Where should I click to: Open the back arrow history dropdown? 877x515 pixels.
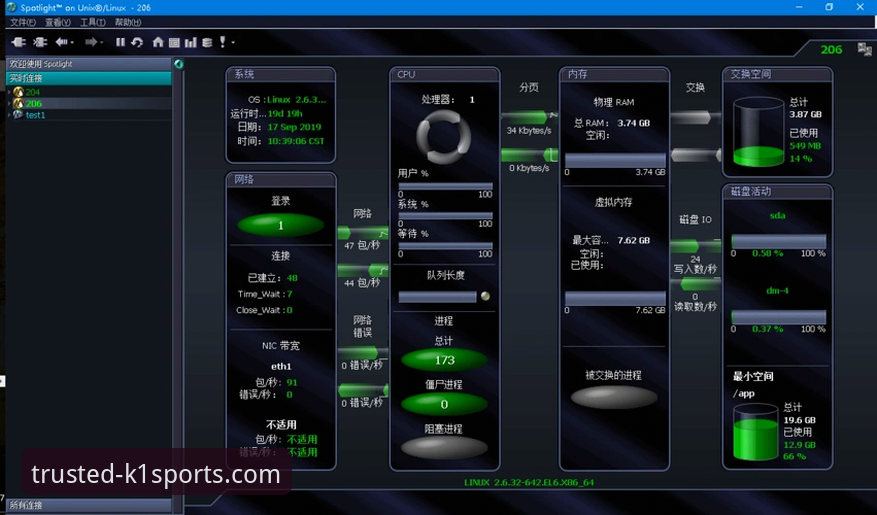72,43
